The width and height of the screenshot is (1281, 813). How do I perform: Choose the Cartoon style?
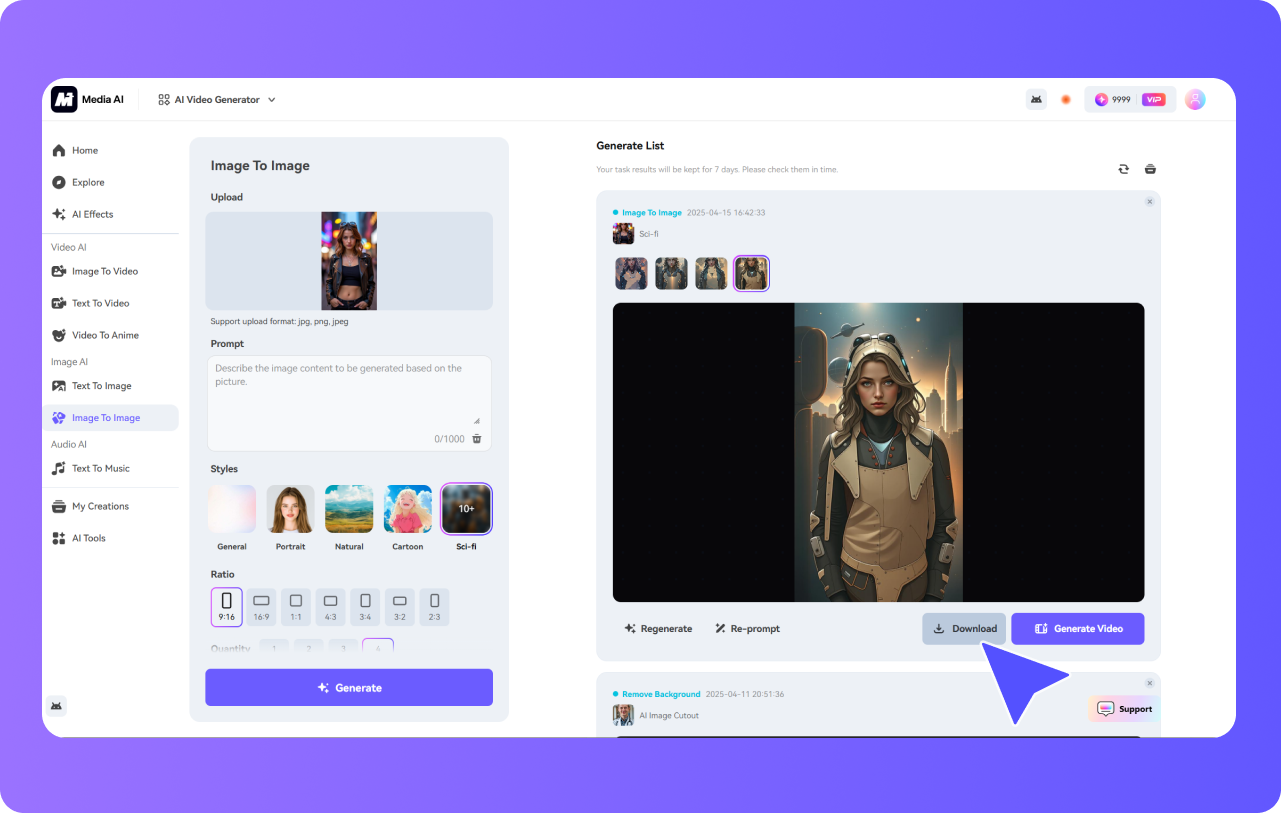[x=408, y=509]
